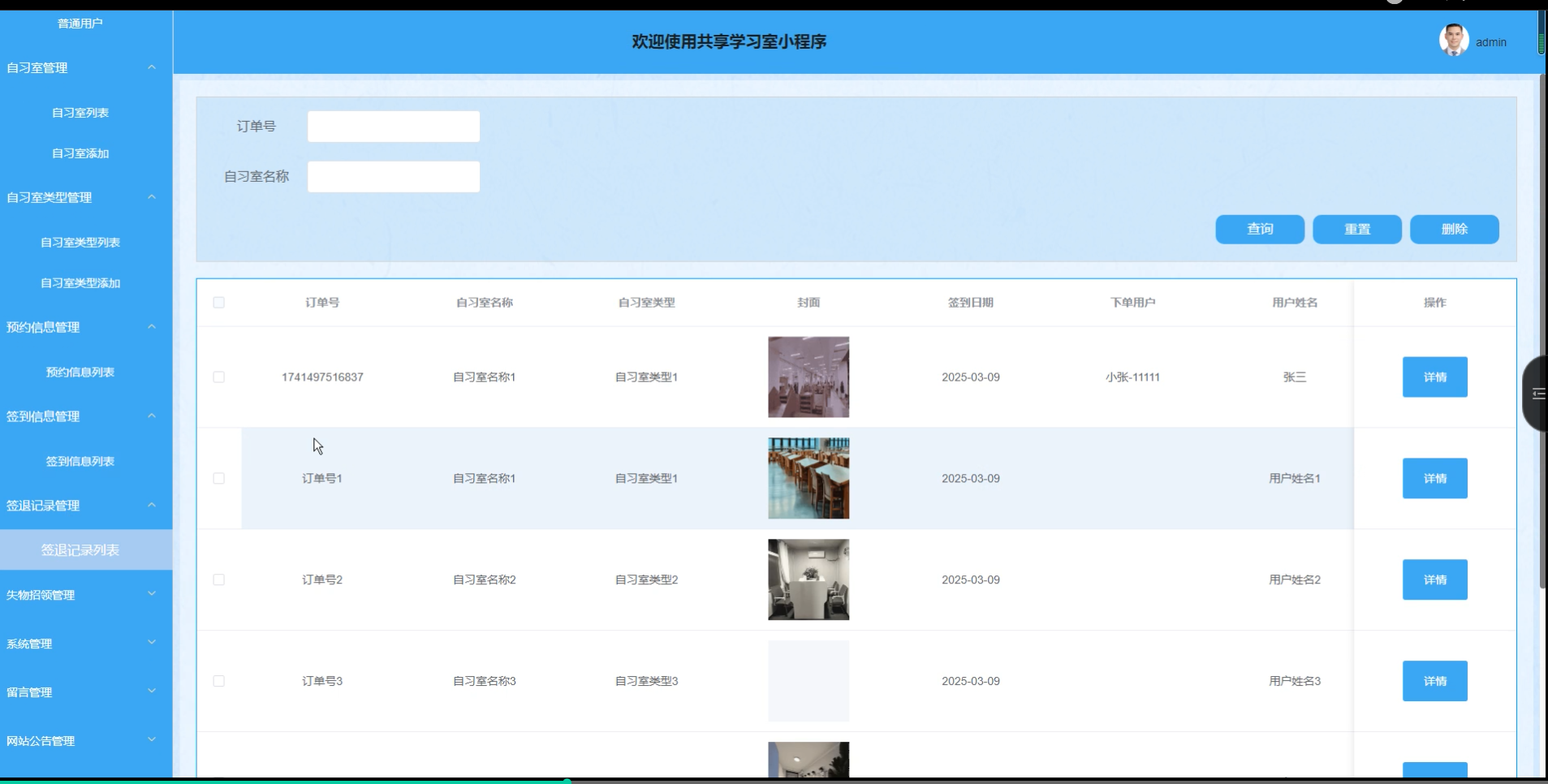Collapse the 自习室类型管理 chevron

152,197
